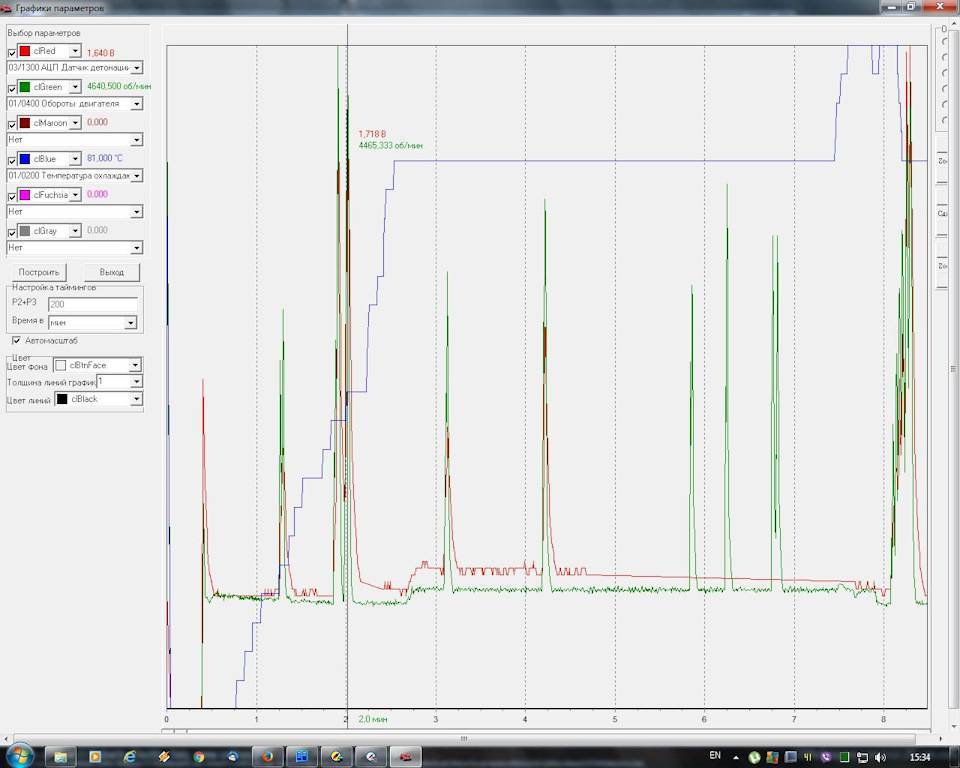The height and width of the screenshot is (768, 960).
Task: Click the EN language indicator
Action: 714,755
